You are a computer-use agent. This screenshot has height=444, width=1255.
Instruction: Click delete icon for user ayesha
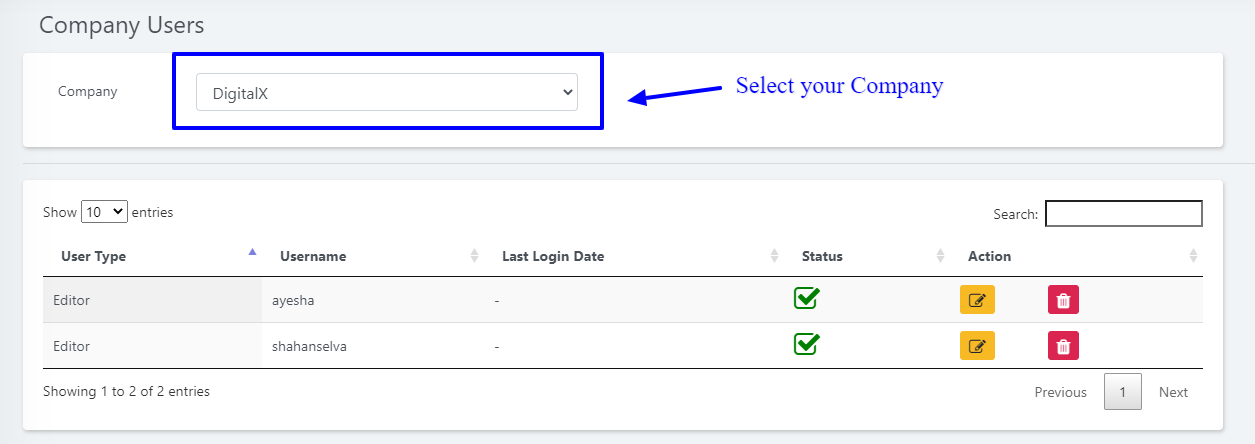(1063, 300)
